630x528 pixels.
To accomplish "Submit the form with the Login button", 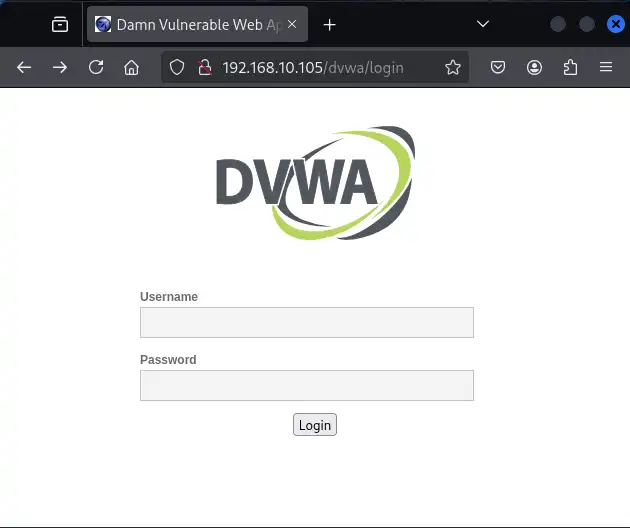I will pos(315,425).
